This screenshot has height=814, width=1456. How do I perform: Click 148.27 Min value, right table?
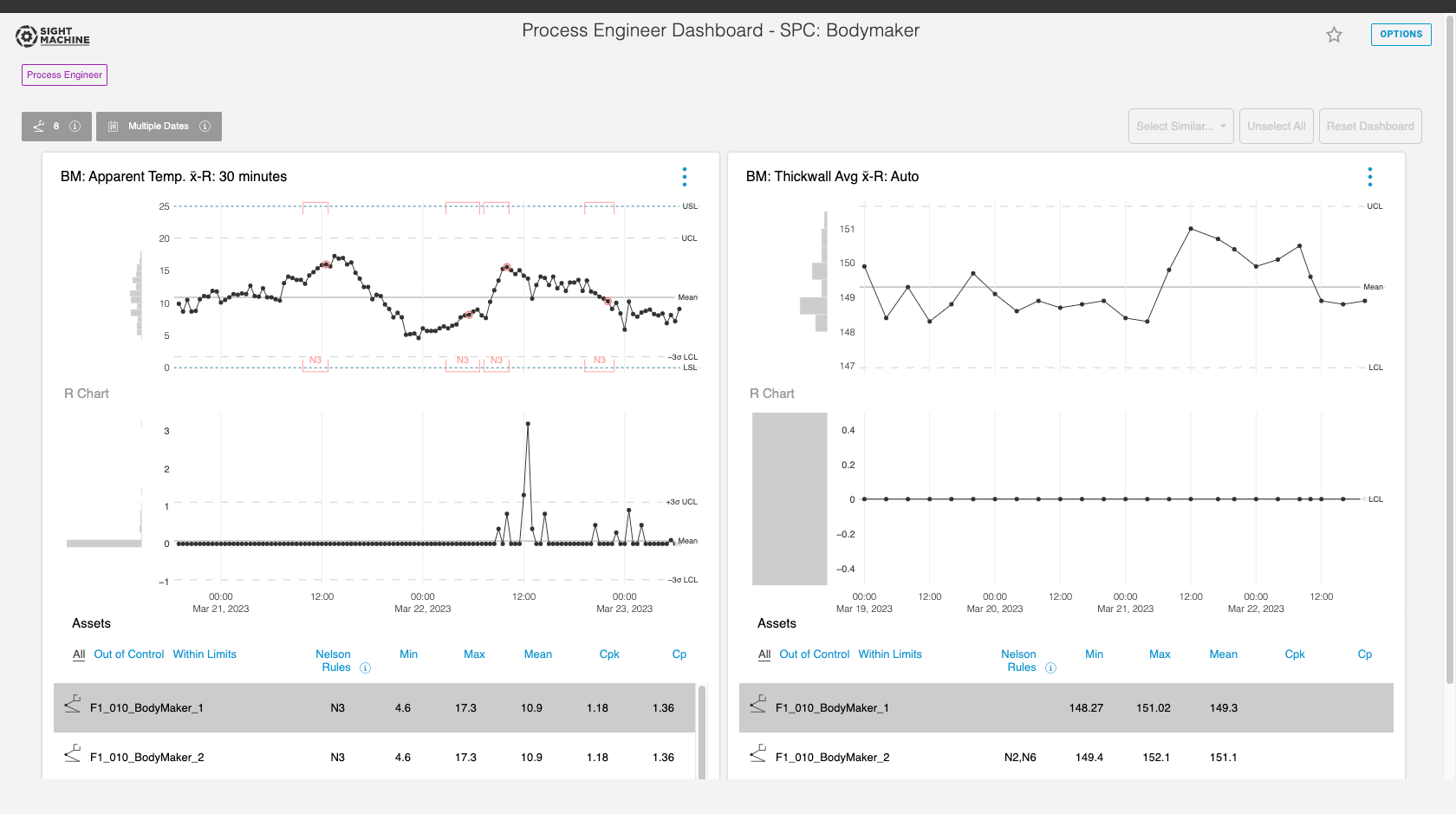(x=1086, y=708)
